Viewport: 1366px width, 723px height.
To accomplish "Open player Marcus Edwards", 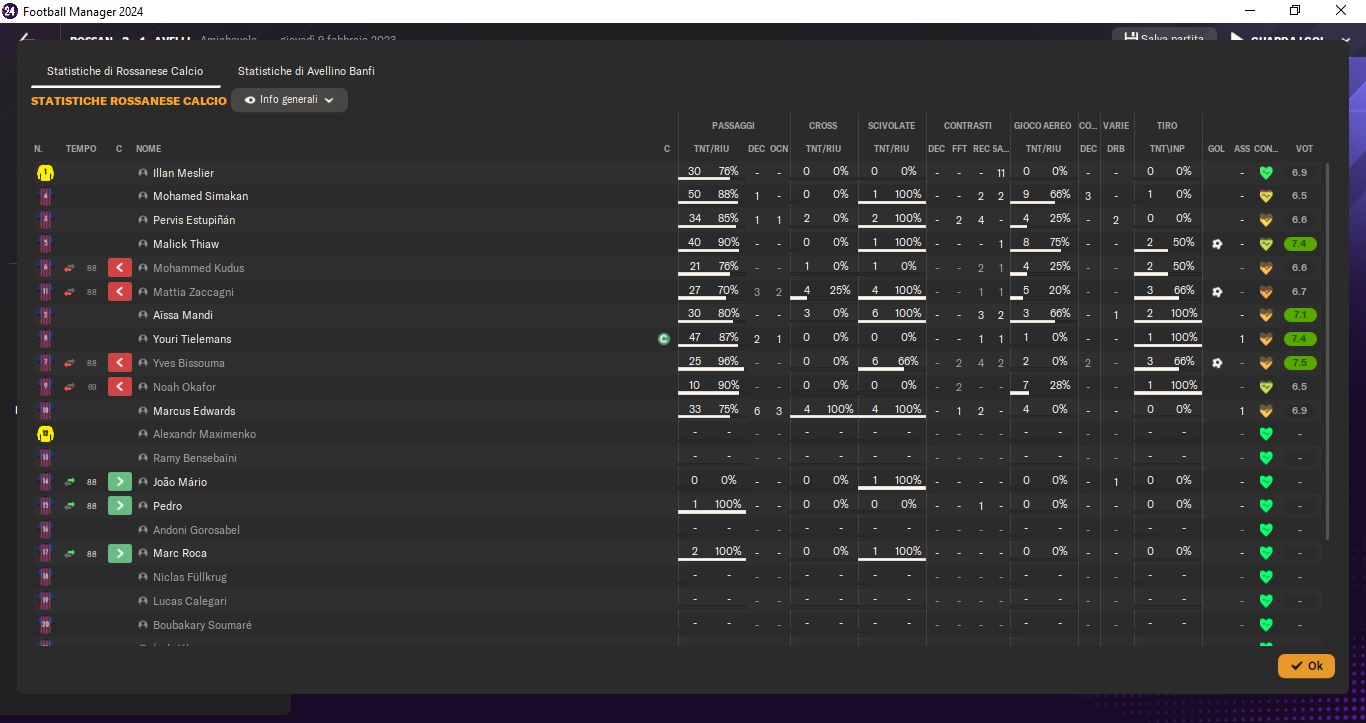I will pyautogui.click(x=194, y=411).
